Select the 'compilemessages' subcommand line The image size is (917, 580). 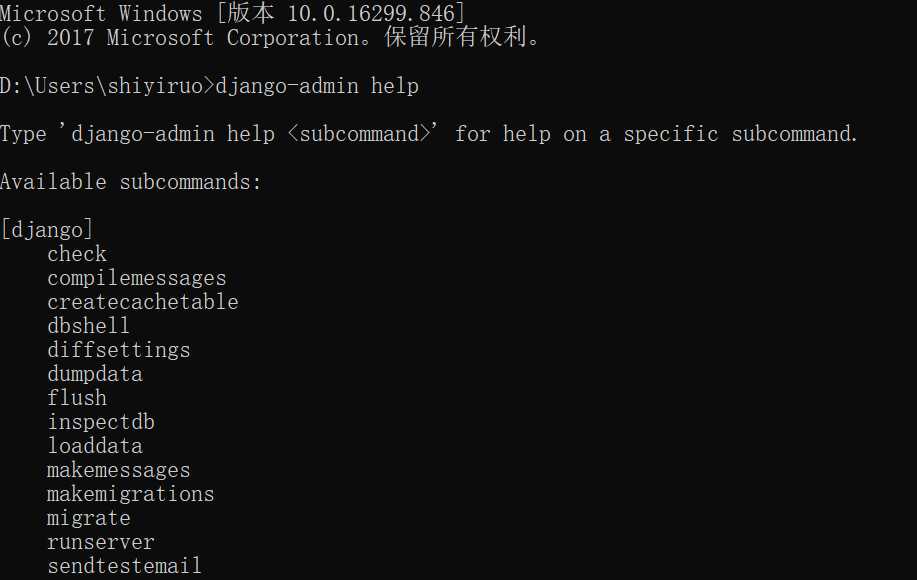coord(137,278)
